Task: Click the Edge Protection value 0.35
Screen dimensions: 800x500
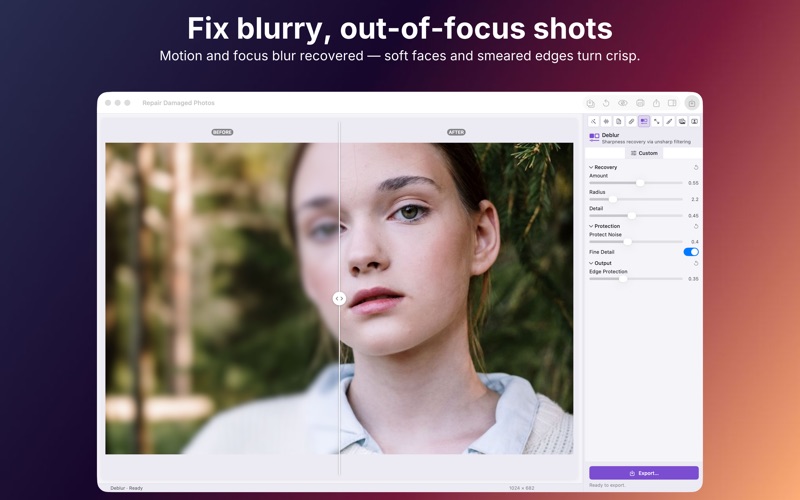Action: pos(693,279)
